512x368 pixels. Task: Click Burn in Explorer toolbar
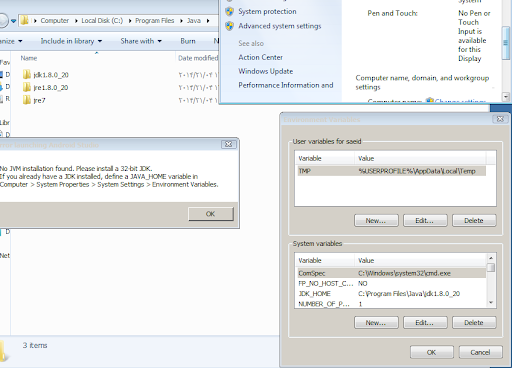click(188, 41)
